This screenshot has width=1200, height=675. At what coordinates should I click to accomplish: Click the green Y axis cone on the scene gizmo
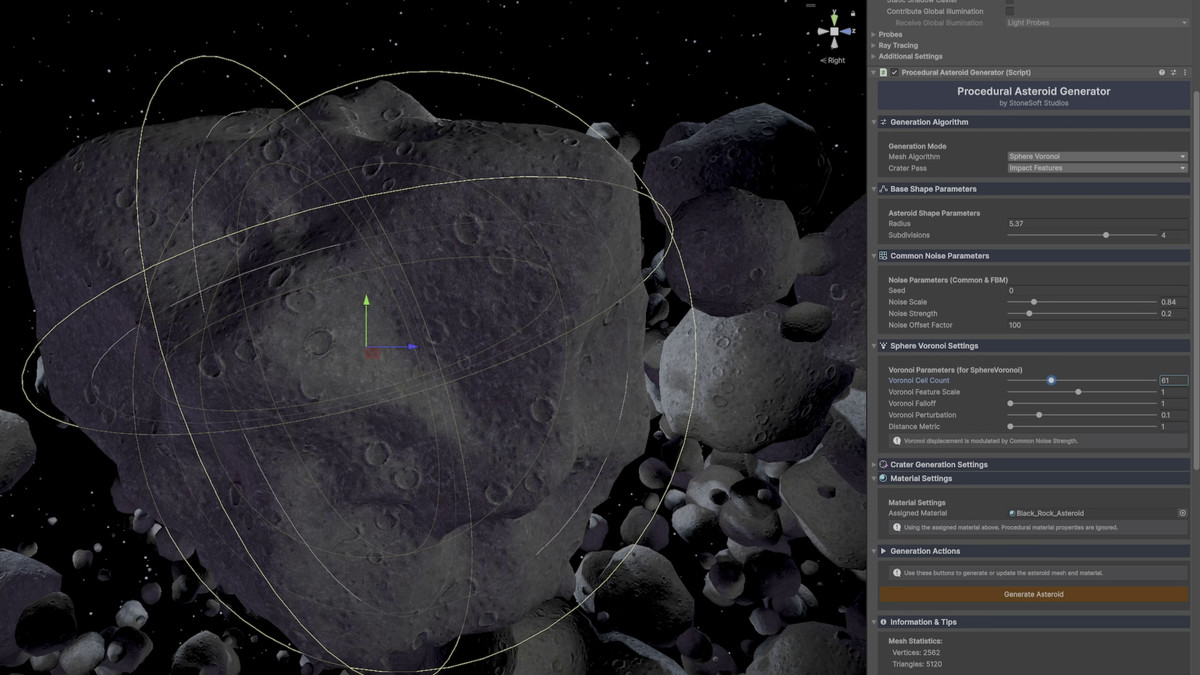(834, 18)
